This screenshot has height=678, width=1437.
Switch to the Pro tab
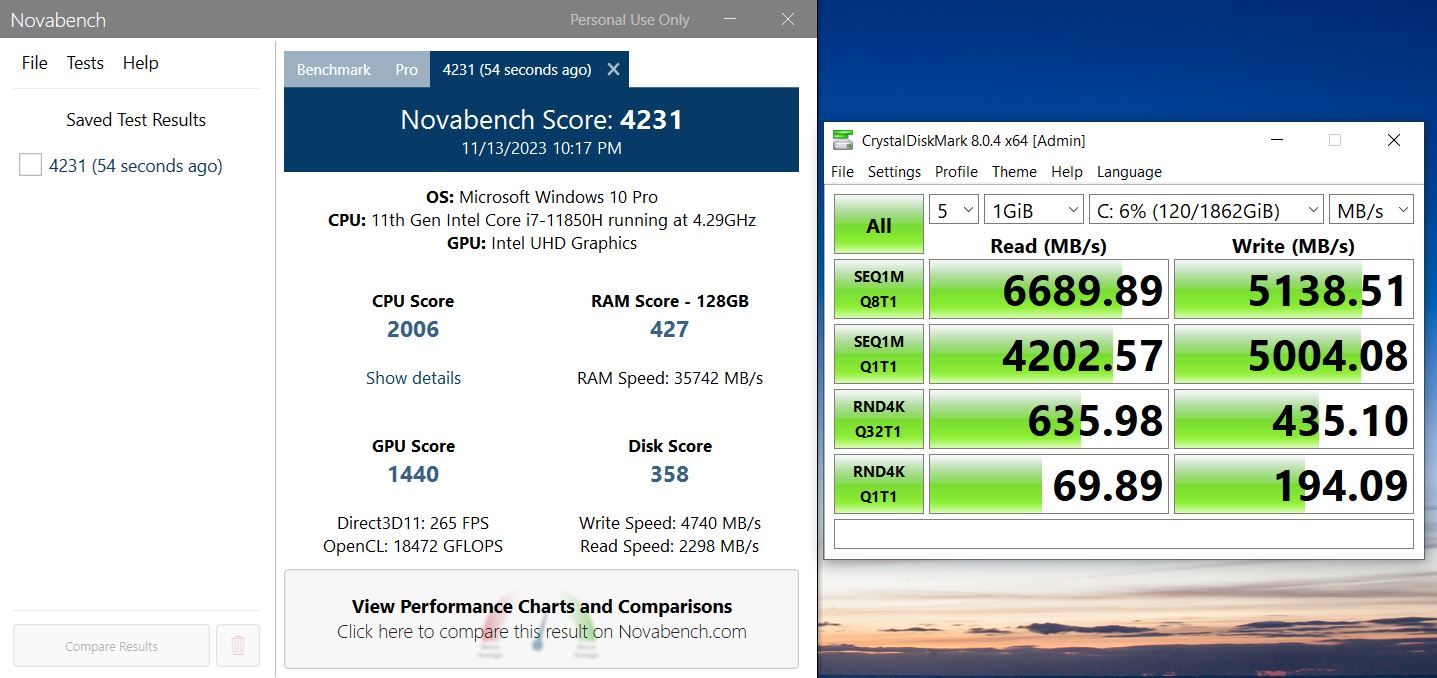[x=406, y=70]
